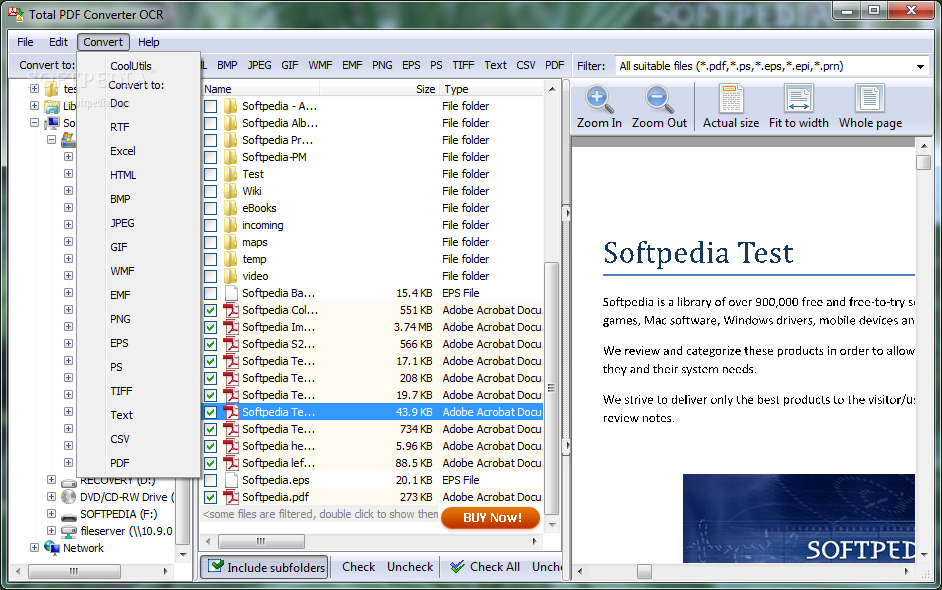Click the folder icon for Wiki
Screen dimensions: 942x590
pyautogui.click(x=231, y=191)
